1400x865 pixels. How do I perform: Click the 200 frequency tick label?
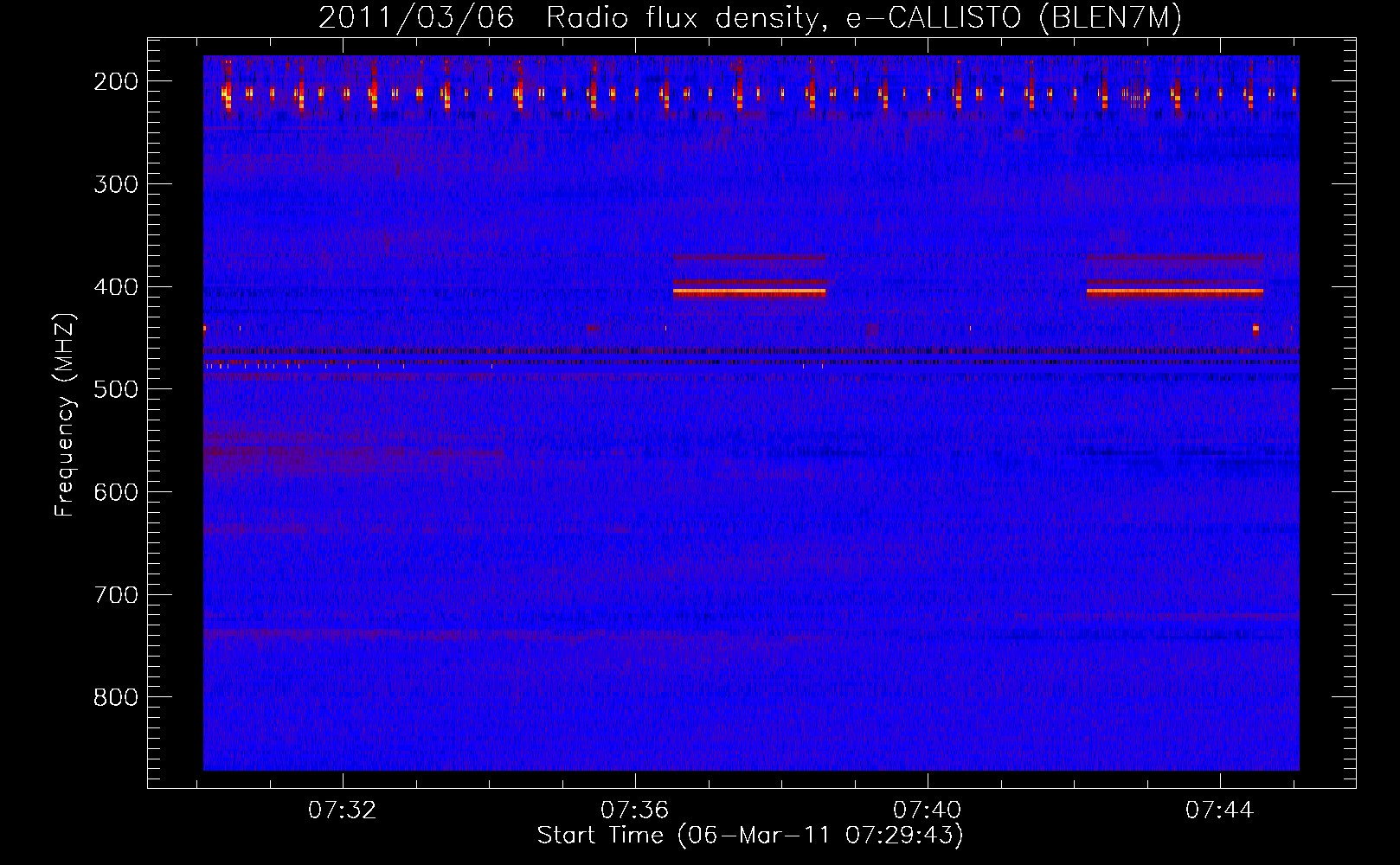[116, 81]
